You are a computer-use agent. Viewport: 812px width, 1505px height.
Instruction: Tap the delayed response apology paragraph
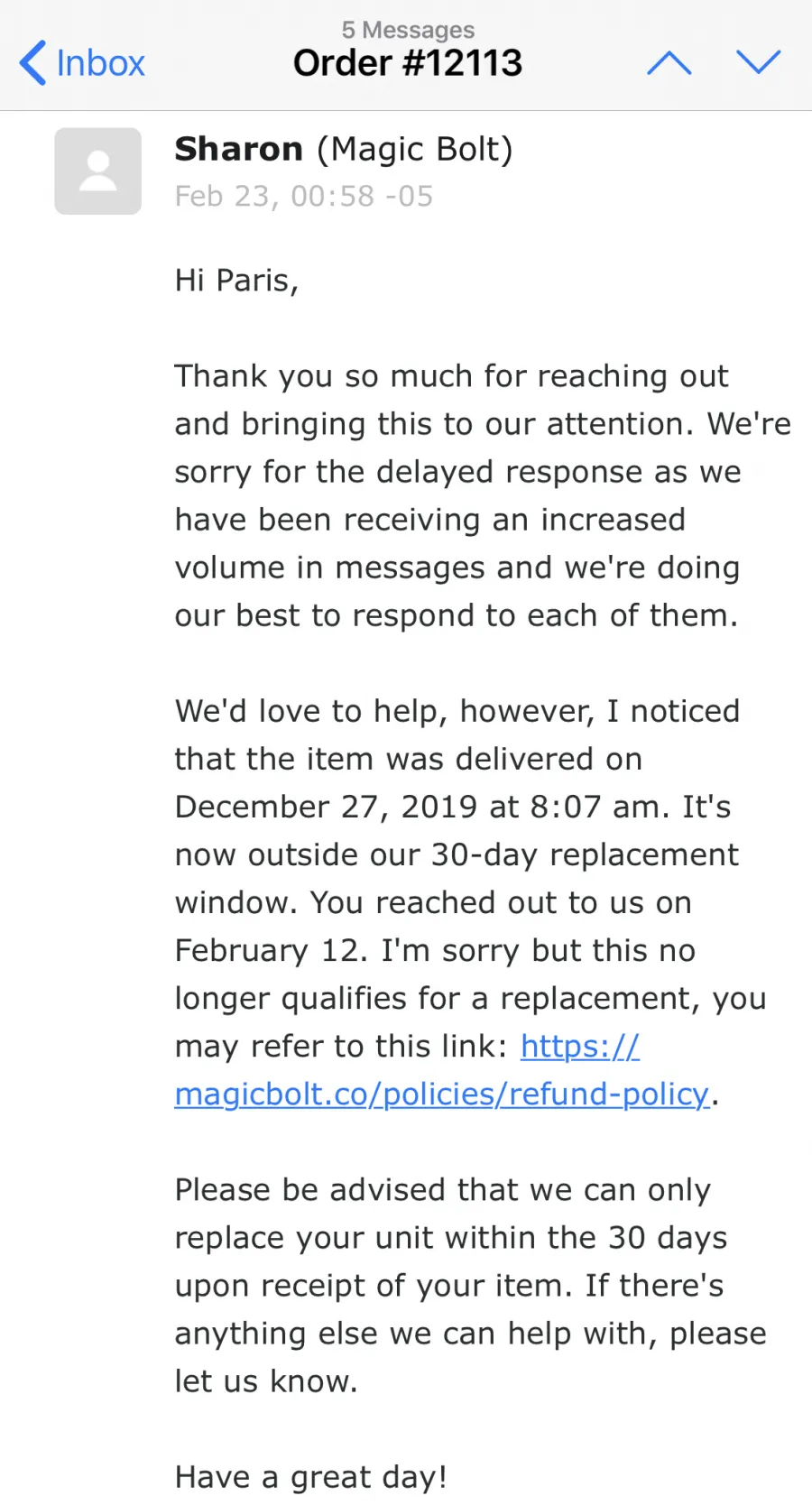tap(483, 495)
